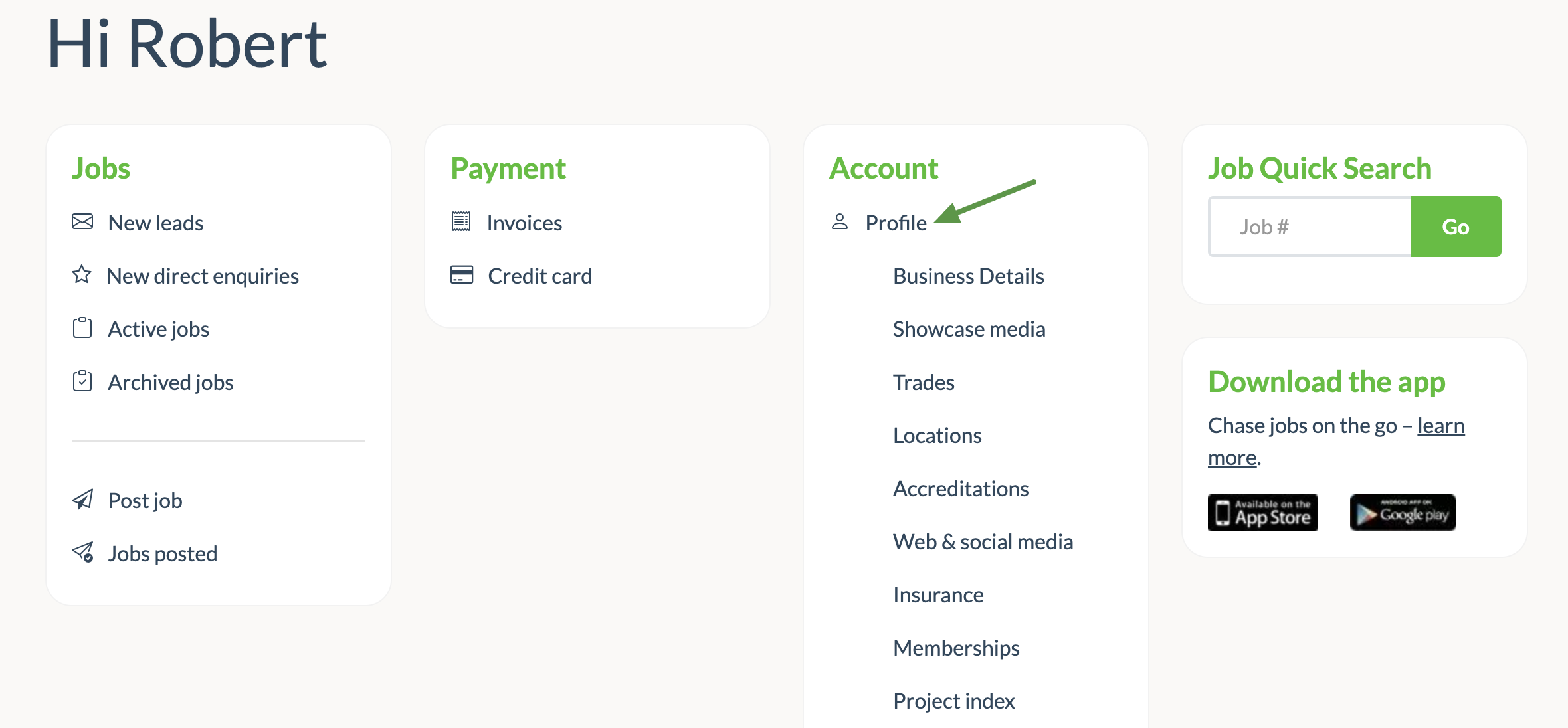The image size is (1568, 728).
Task: Click the person icon beside Profile
Action: [840, 222]
